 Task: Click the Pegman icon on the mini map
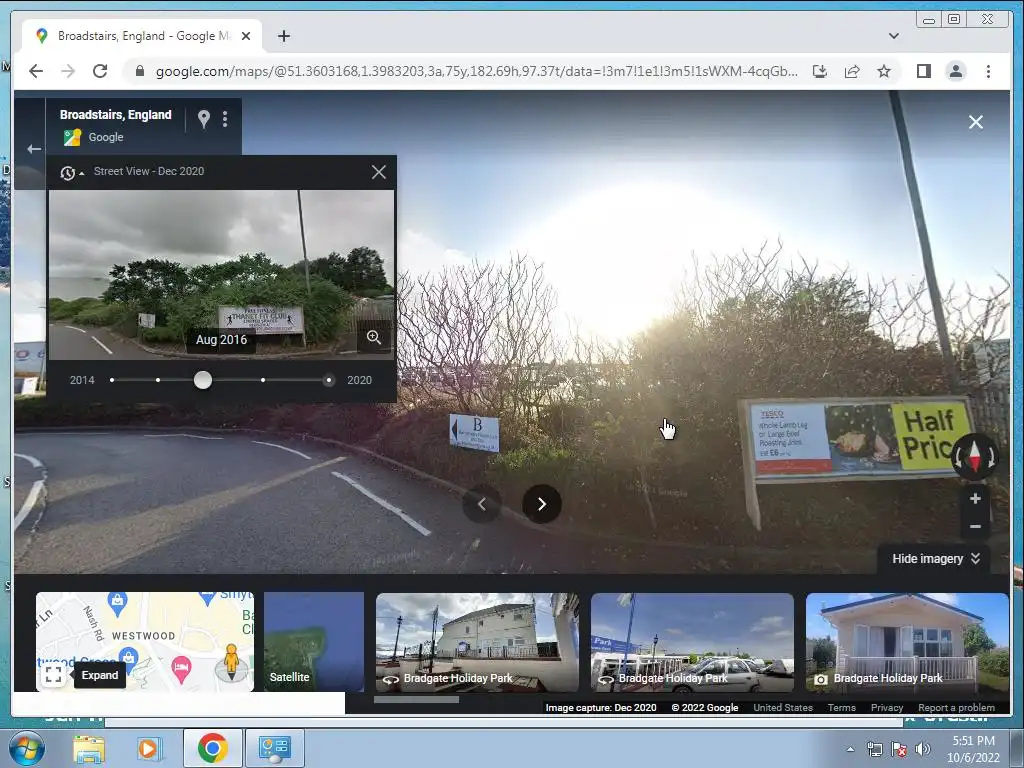[x=231, y=661]
